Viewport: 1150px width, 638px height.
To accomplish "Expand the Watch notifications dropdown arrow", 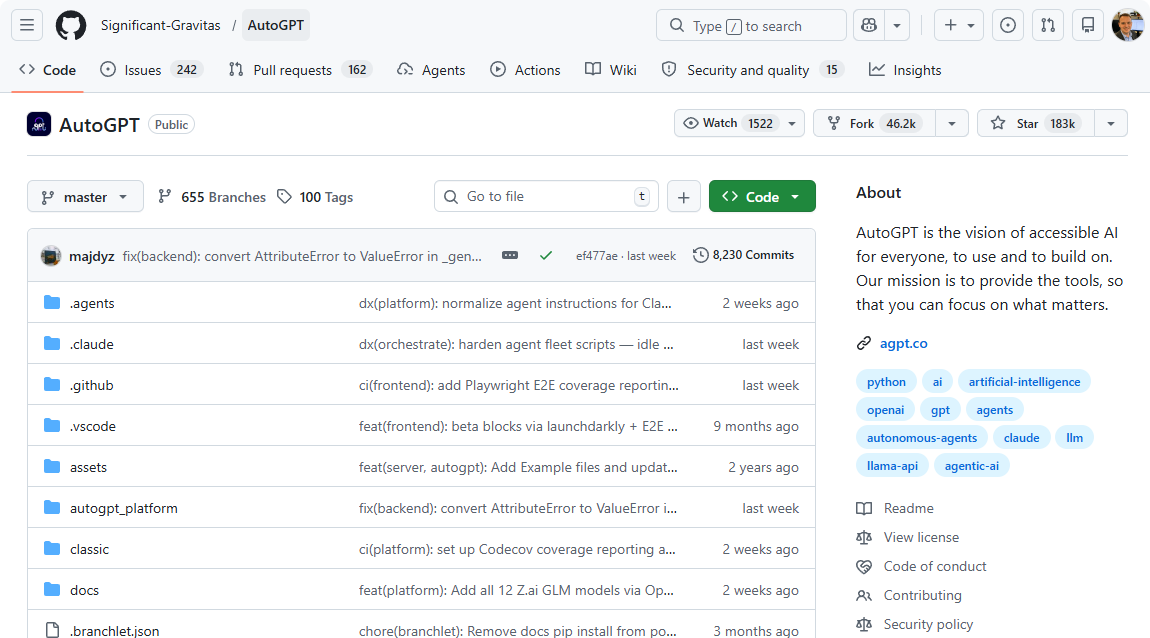I will 792,123.
